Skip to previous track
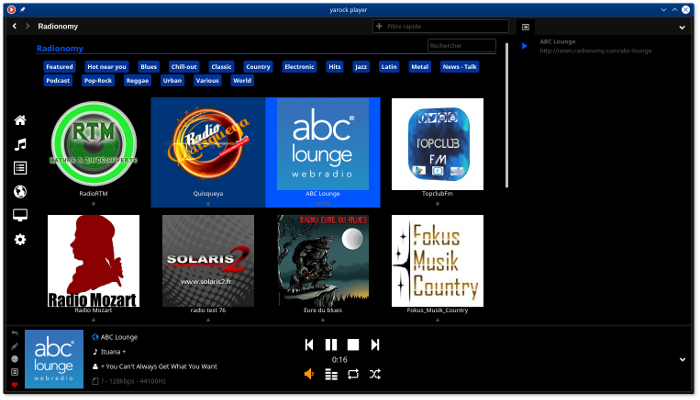The width and height of the screenshot is (700, 400). (309, 345)
